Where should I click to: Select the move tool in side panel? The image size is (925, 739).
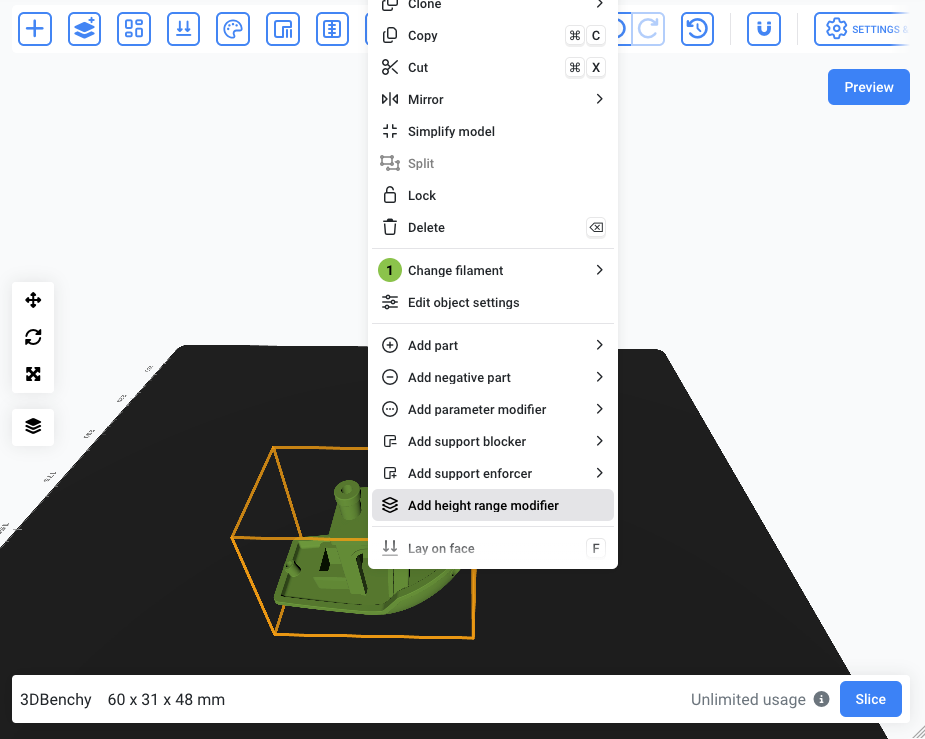[x=33, y=300]
